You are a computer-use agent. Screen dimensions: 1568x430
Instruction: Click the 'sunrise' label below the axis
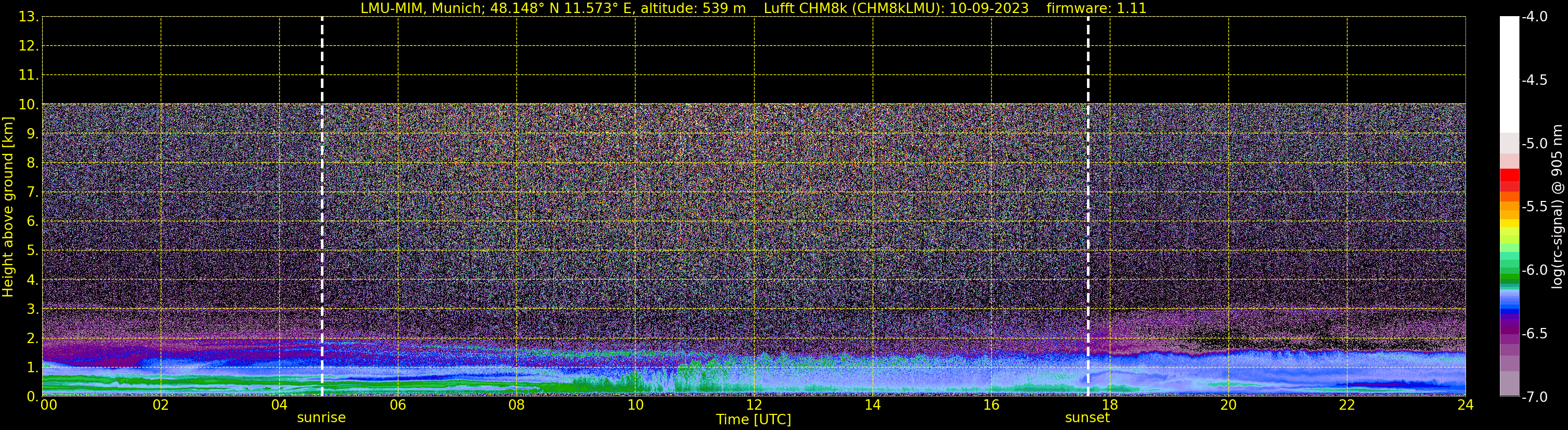pyautogui.click(x=321, y=418)
